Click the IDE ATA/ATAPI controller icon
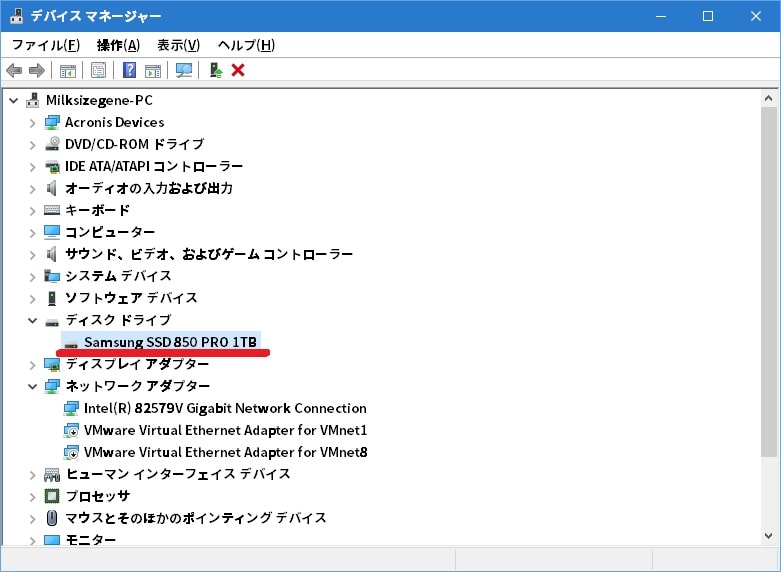Image resolution: width=781 pixels, height=572 pixels. point(52,166)
